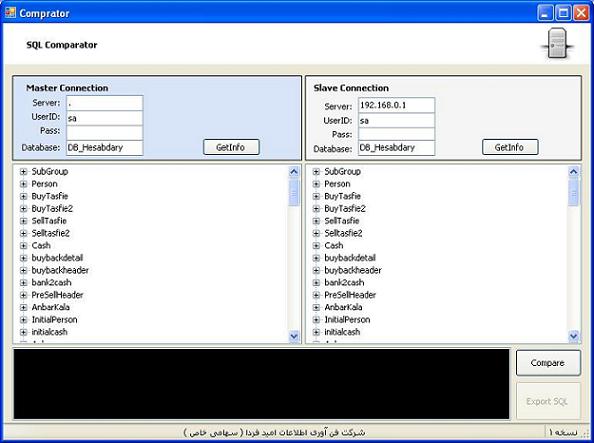Expand Cash node in master tree

(x=23, y=246)
